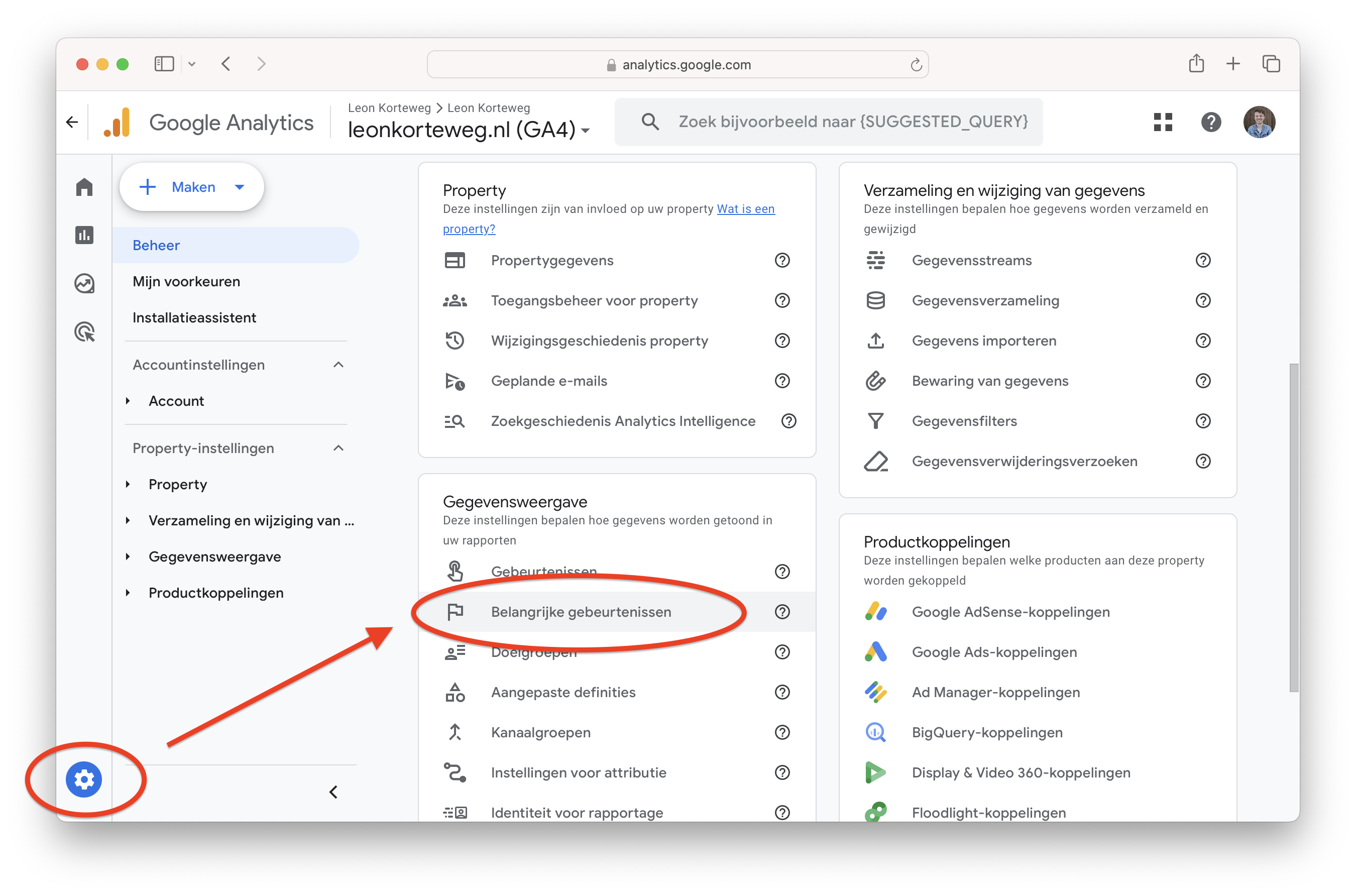Expand the Account tree item
Image resolution: width=1356 pixels, height=896 pixels.
click(128, 401)
